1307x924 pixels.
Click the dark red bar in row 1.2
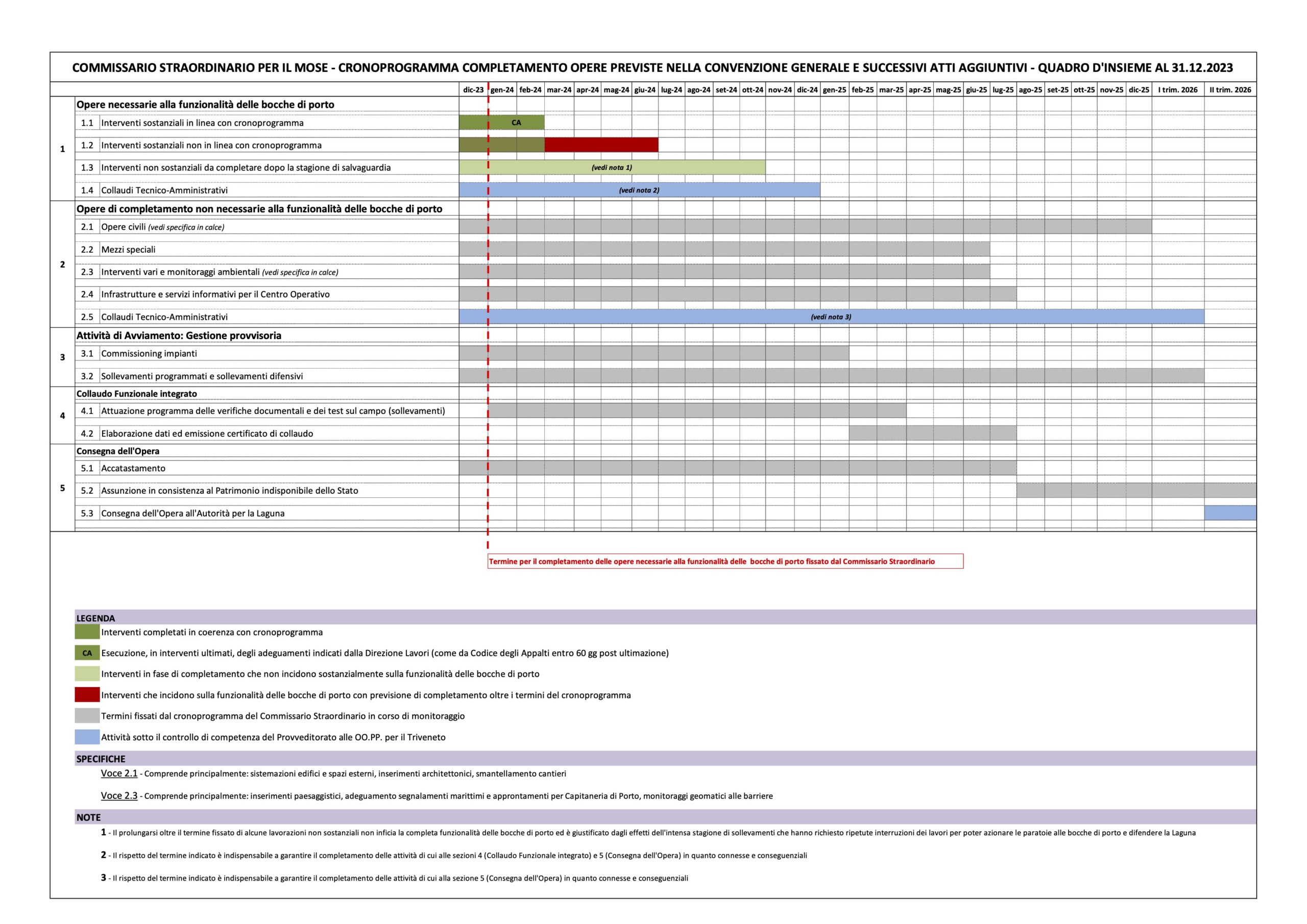click(x=601, y=144)
